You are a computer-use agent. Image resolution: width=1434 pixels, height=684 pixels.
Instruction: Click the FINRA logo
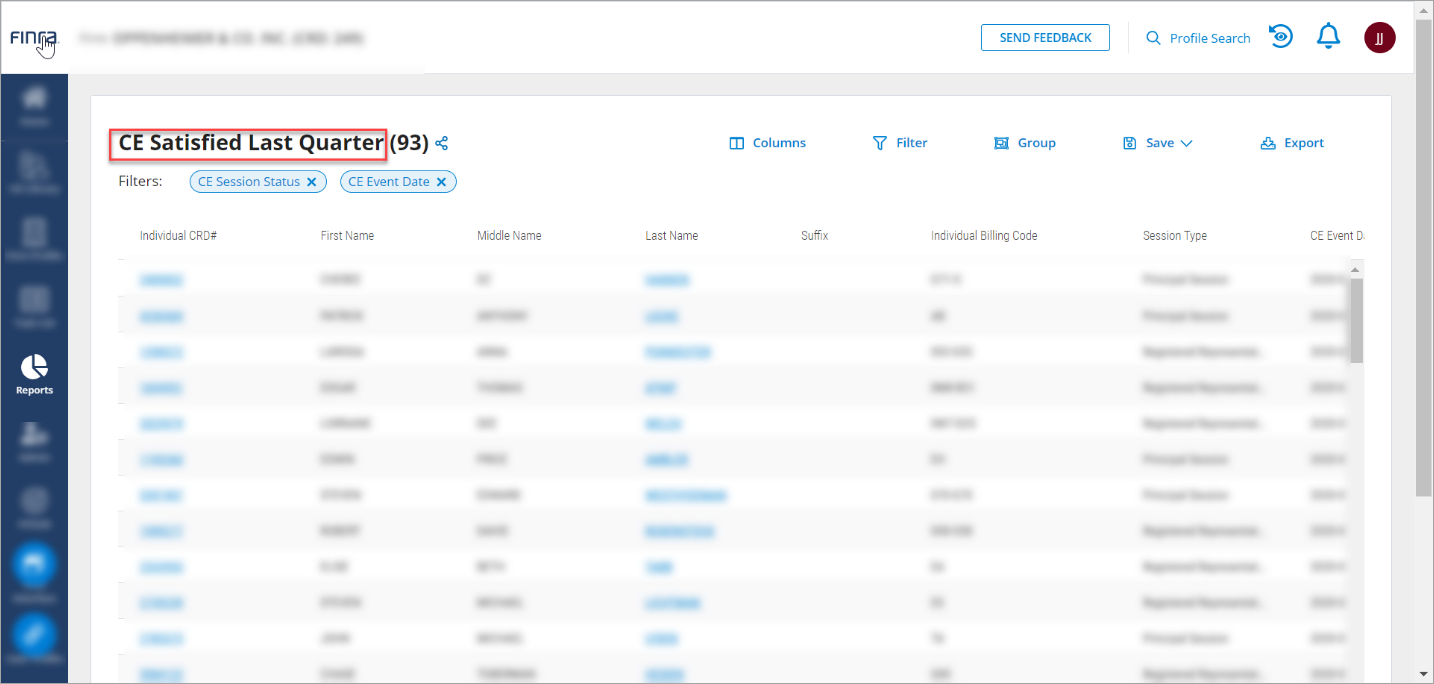click(34, 38)
